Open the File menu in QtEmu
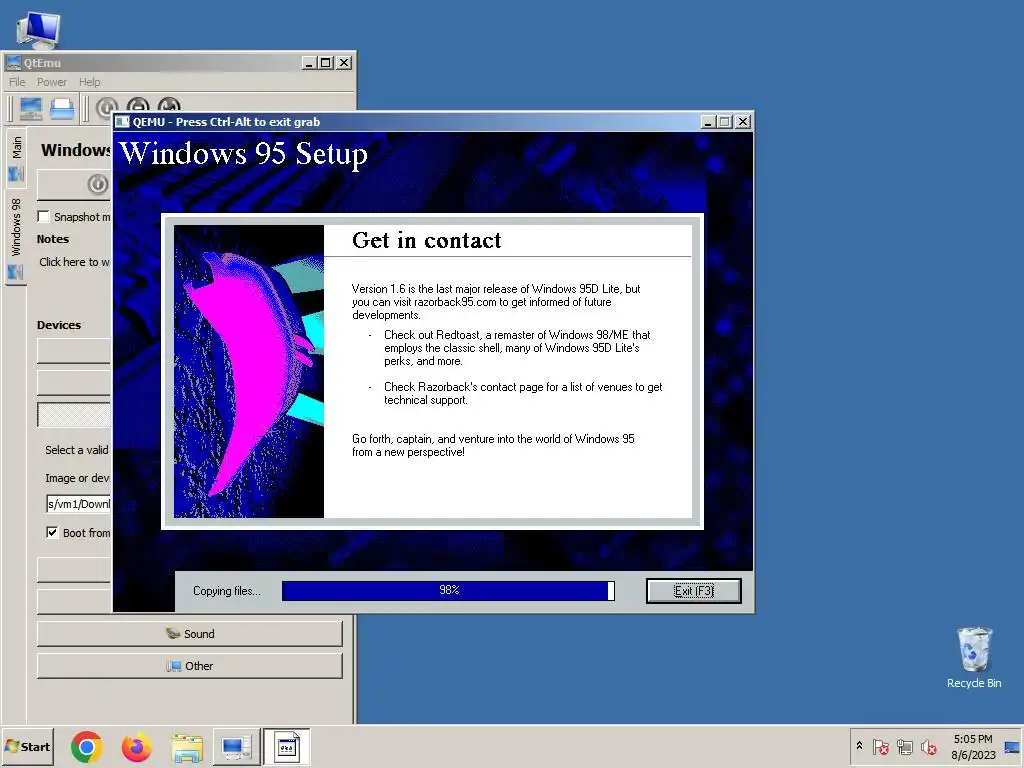The image size is (1024, 768). pyautogui.click(x=17, y=82)
